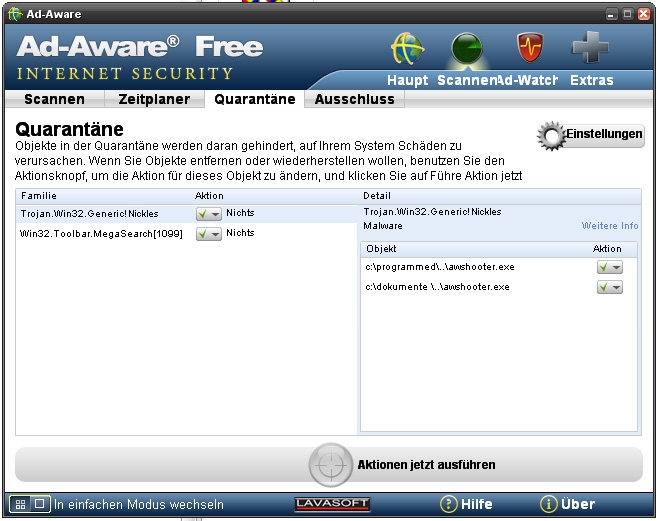Click the Detail column header

[x=377, y=196]
